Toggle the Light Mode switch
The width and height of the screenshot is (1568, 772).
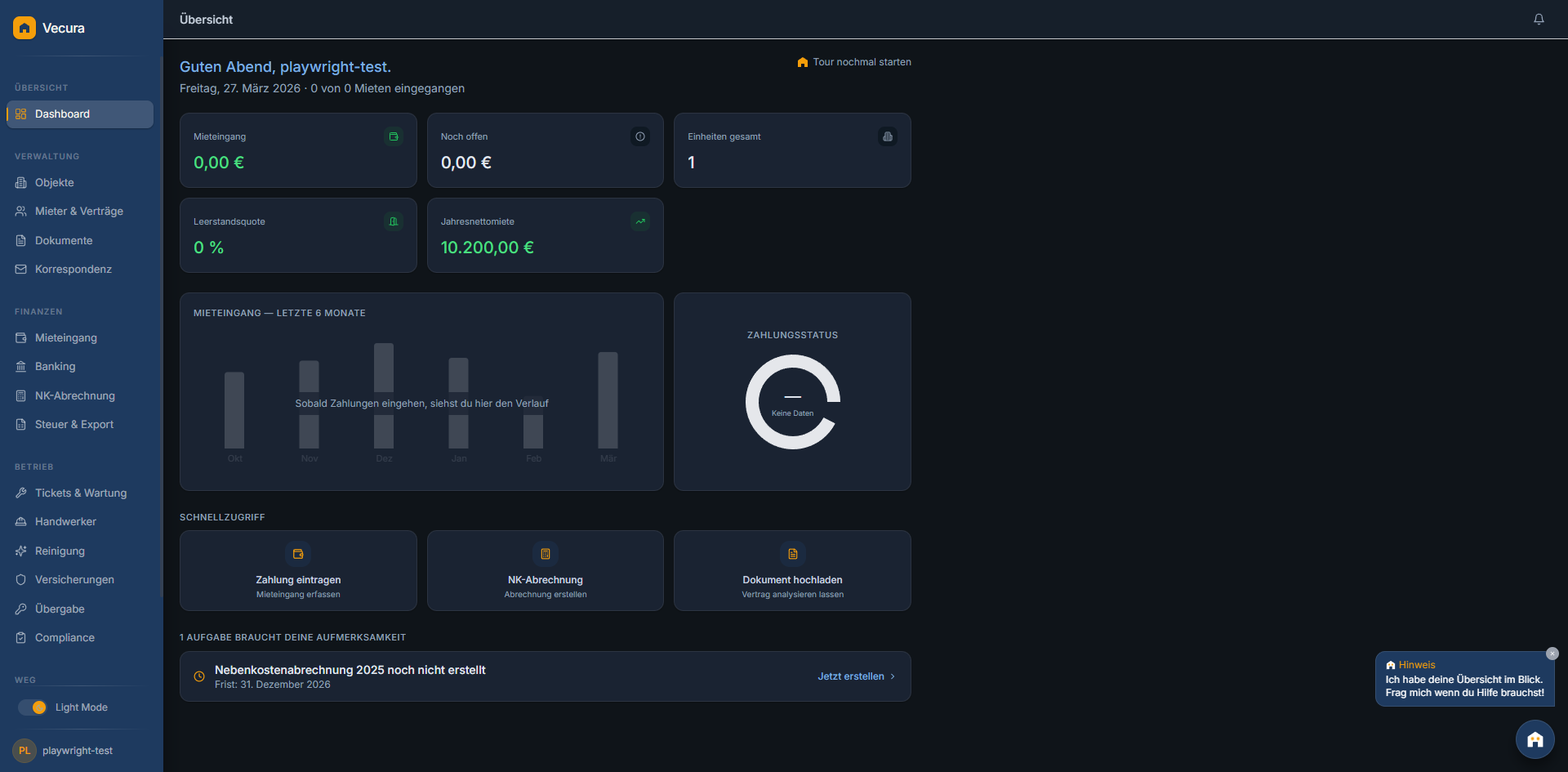(33, 707)
